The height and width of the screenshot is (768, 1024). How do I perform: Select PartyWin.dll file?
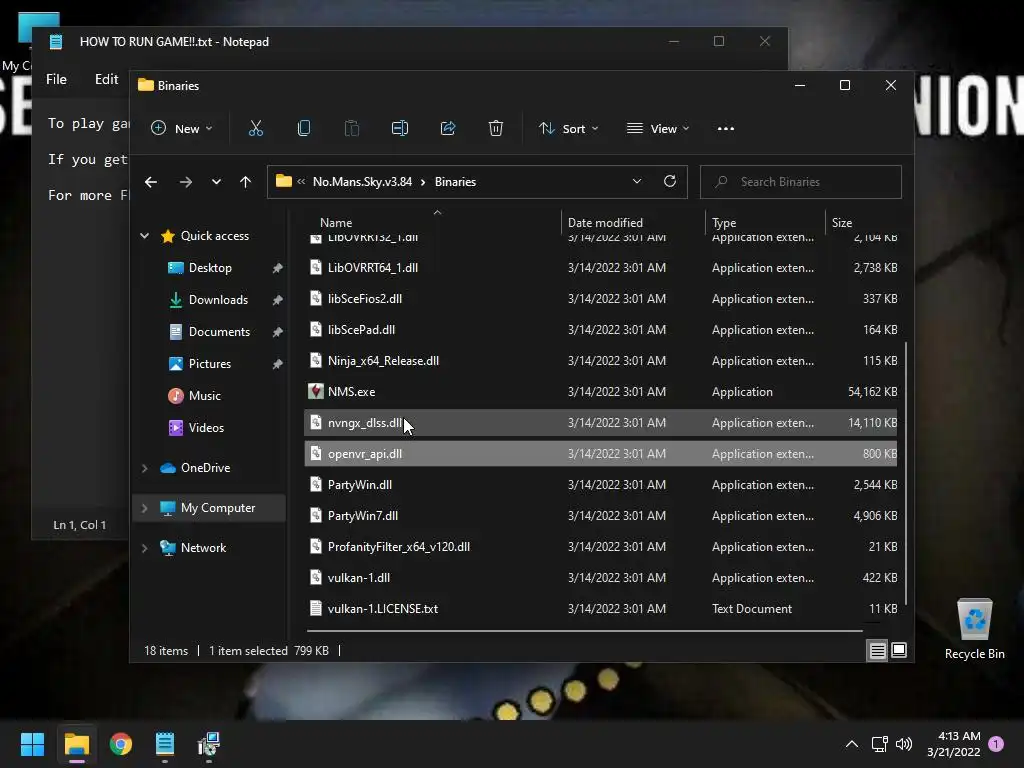click(600, 485)
